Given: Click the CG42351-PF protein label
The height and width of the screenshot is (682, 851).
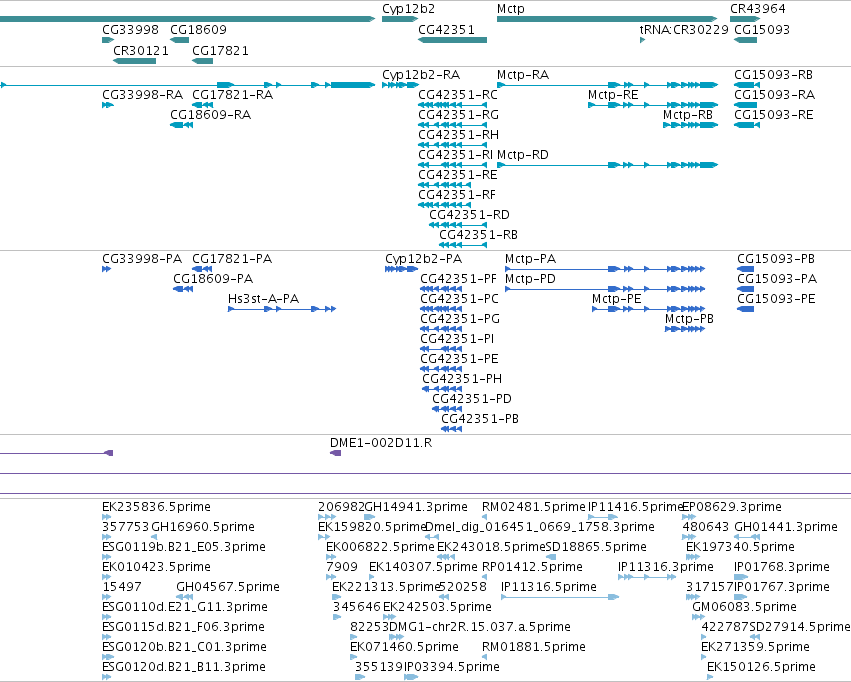Looking at the screenshot, I should [458, 279].
